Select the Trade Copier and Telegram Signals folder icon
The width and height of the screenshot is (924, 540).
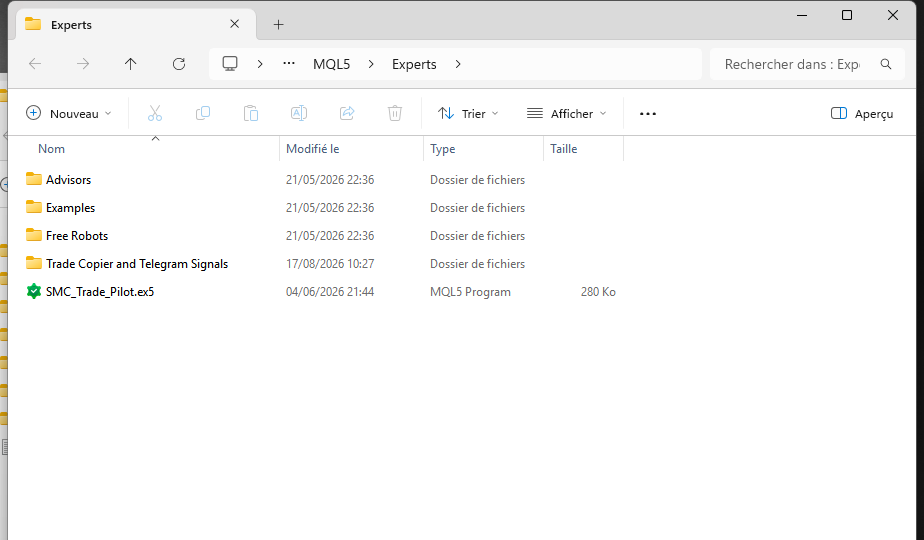coord(34,263)
